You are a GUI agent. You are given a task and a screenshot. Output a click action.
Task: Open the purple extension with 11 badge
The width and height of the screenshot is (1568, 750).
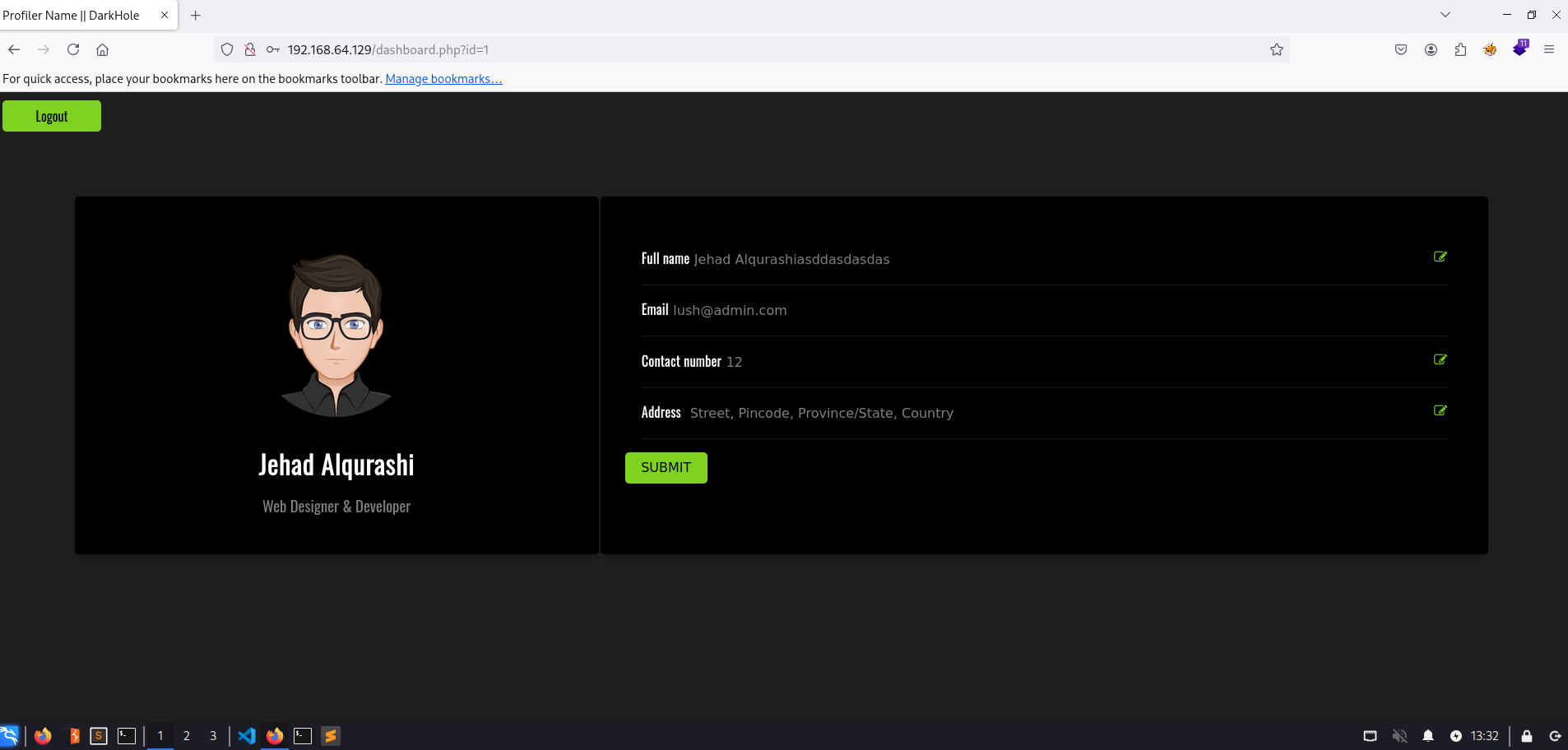click(1520, 49)
